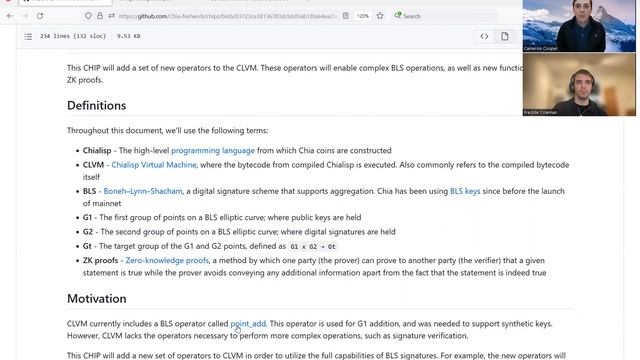Click the '9.53 KB' file size text
This screenshot has width=640, height=360.
129,36
